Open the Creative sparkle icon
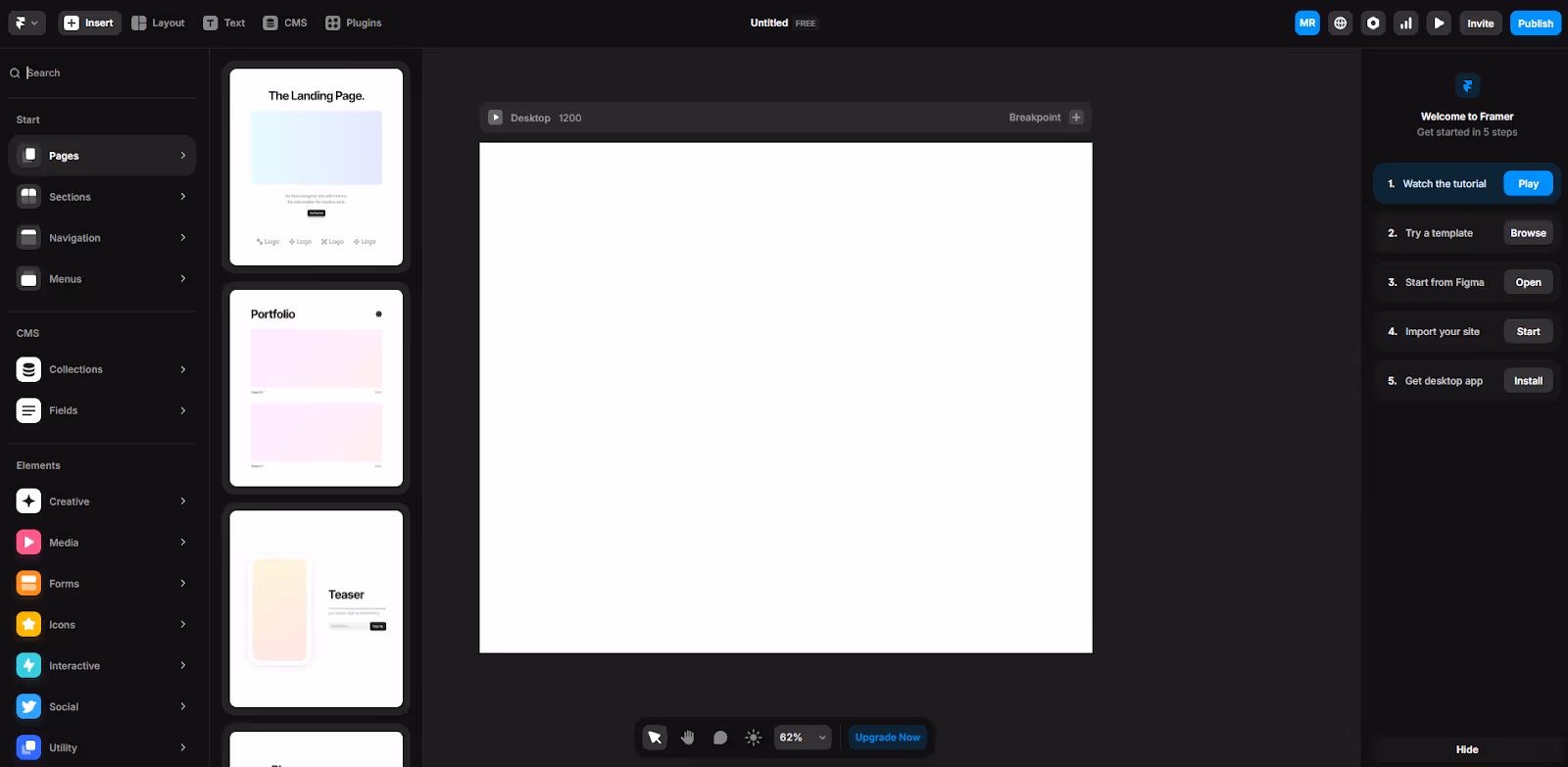 [28, 501]
